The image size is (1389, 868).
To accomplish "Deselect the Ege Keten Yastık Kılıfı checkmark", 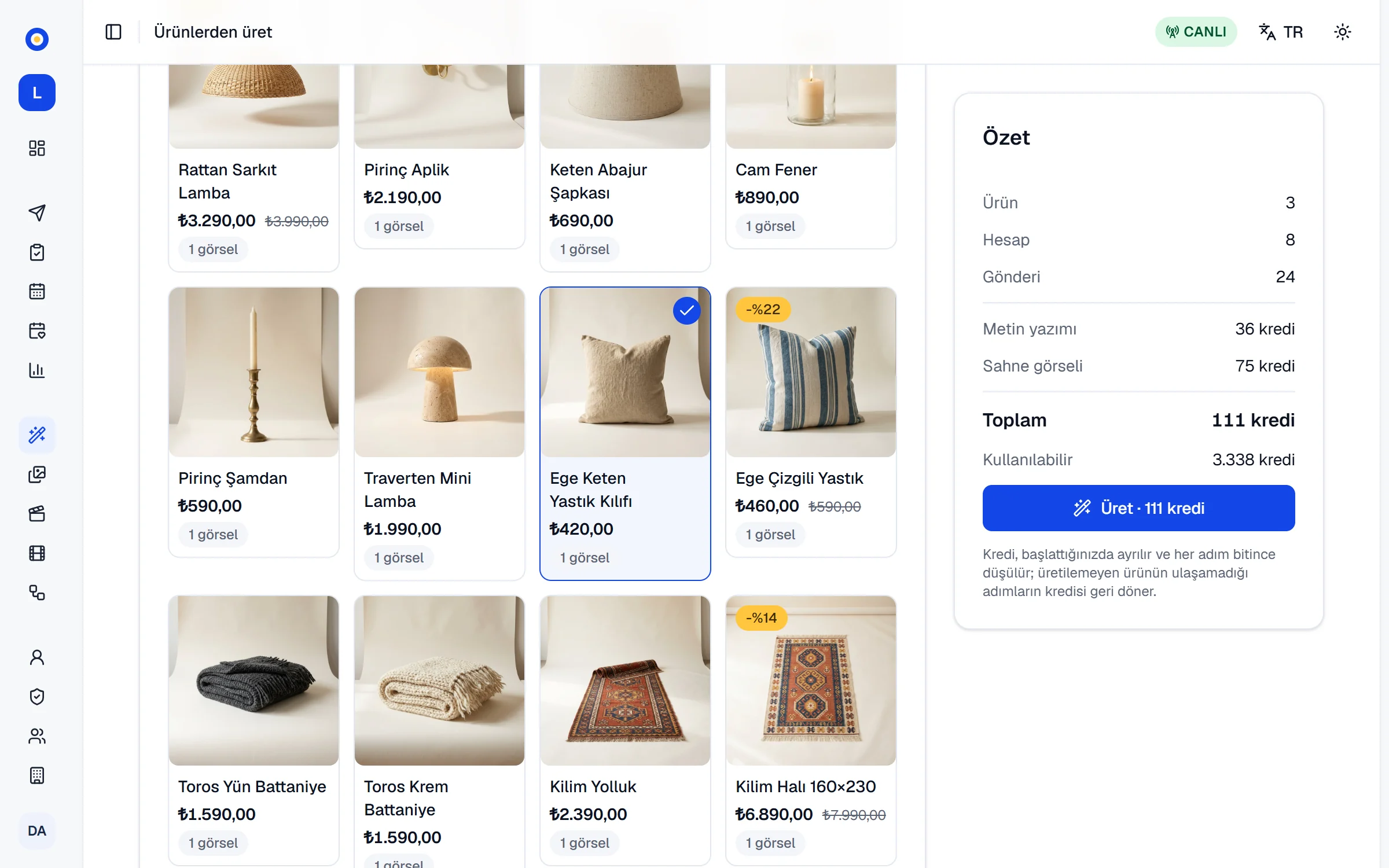I will tap(687, 311).
